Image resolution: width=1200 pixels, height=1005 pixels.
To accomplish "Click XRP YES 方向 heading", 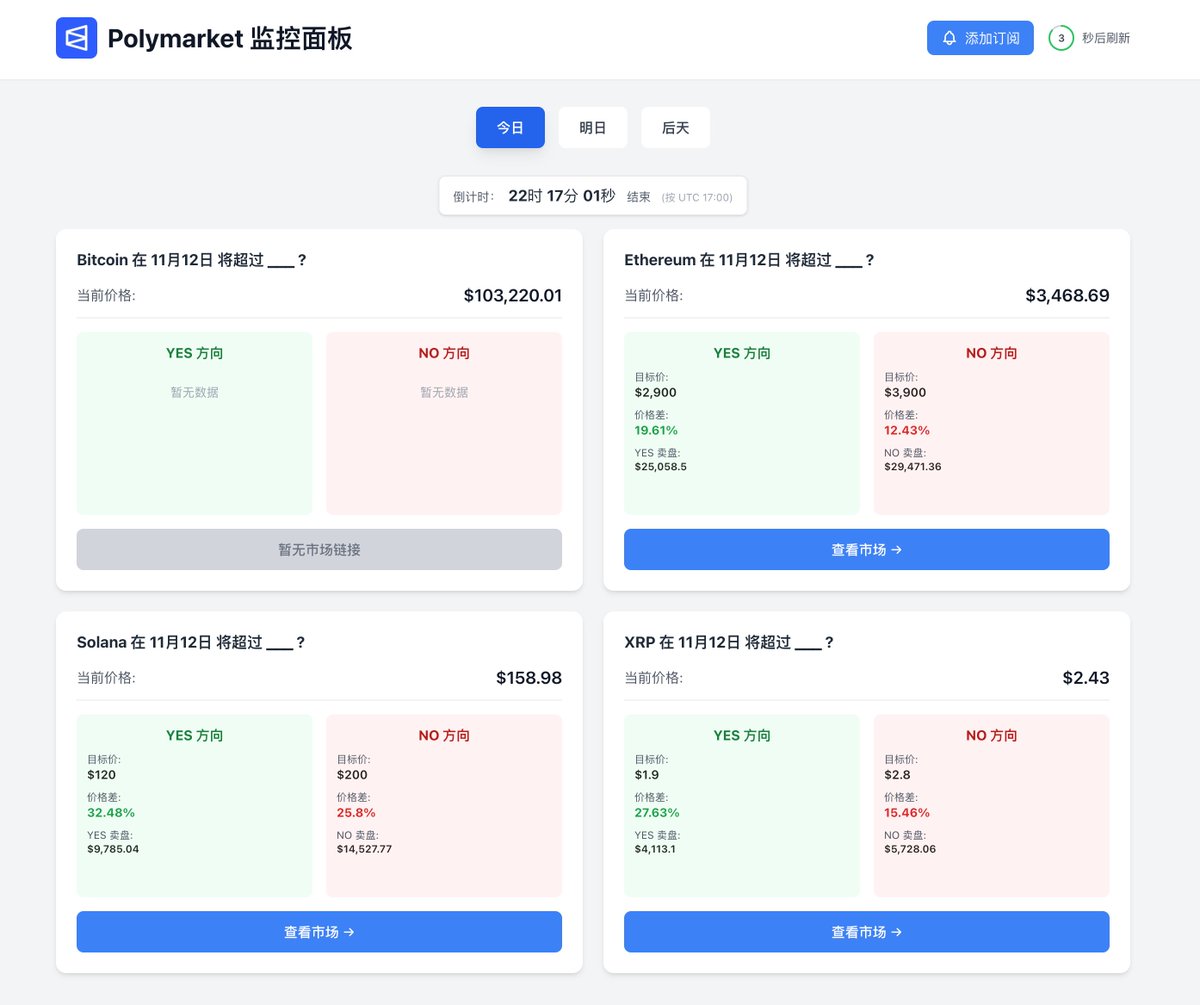I will click(742, 736).
